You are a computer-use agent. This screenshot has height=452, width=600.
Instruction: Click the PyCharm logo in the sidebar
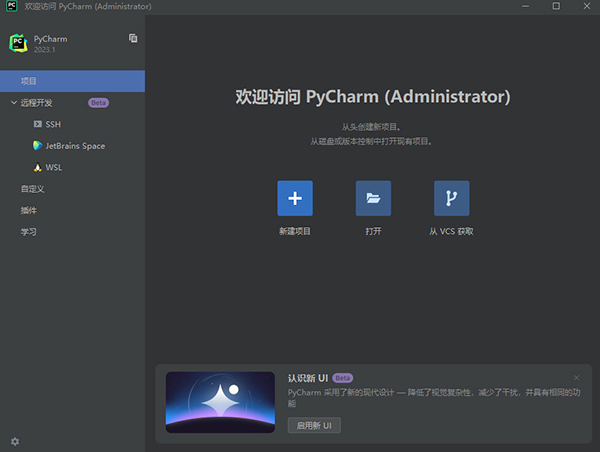coord(18,42)
